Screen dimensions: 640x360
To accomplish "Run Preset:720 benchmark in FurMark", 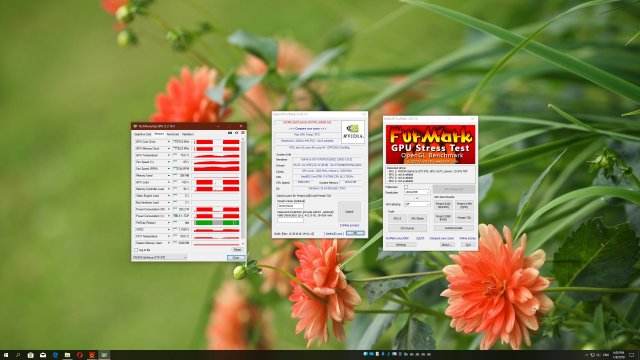I will pos(464,218).
